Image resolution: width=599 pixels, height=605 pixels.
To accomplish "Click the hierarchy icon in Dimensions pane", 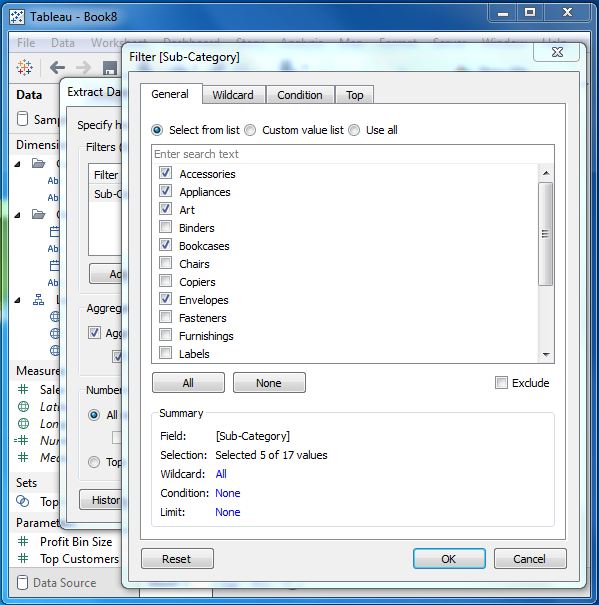I will point(38,299).
